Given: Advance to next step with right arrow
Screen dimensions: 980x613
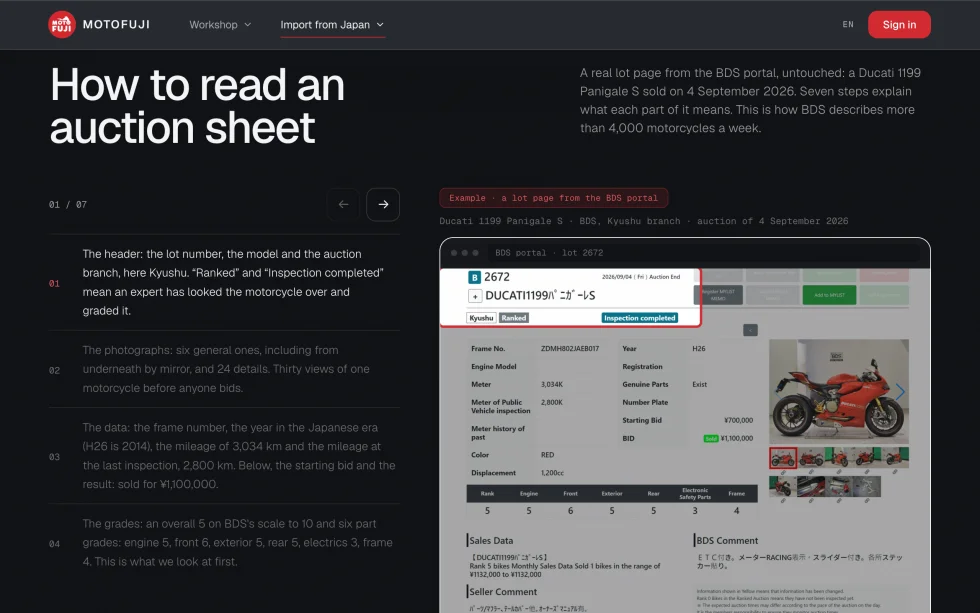Looking at the screenshot, I should point(383,204).
